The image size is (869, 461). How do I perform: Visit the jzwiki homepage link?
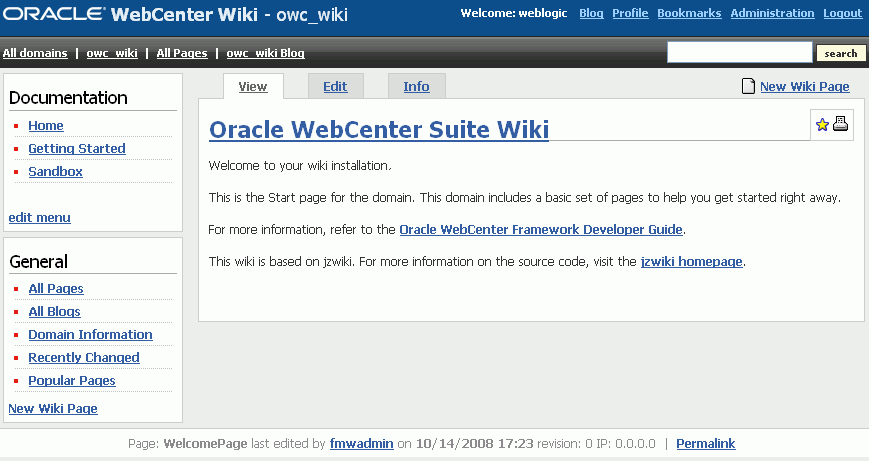click(692, 262)
